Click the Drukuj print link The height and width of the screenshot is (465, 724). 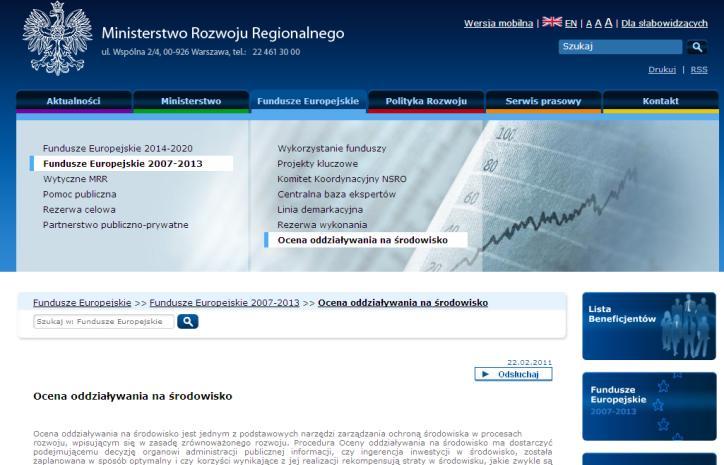coord(662,70)
